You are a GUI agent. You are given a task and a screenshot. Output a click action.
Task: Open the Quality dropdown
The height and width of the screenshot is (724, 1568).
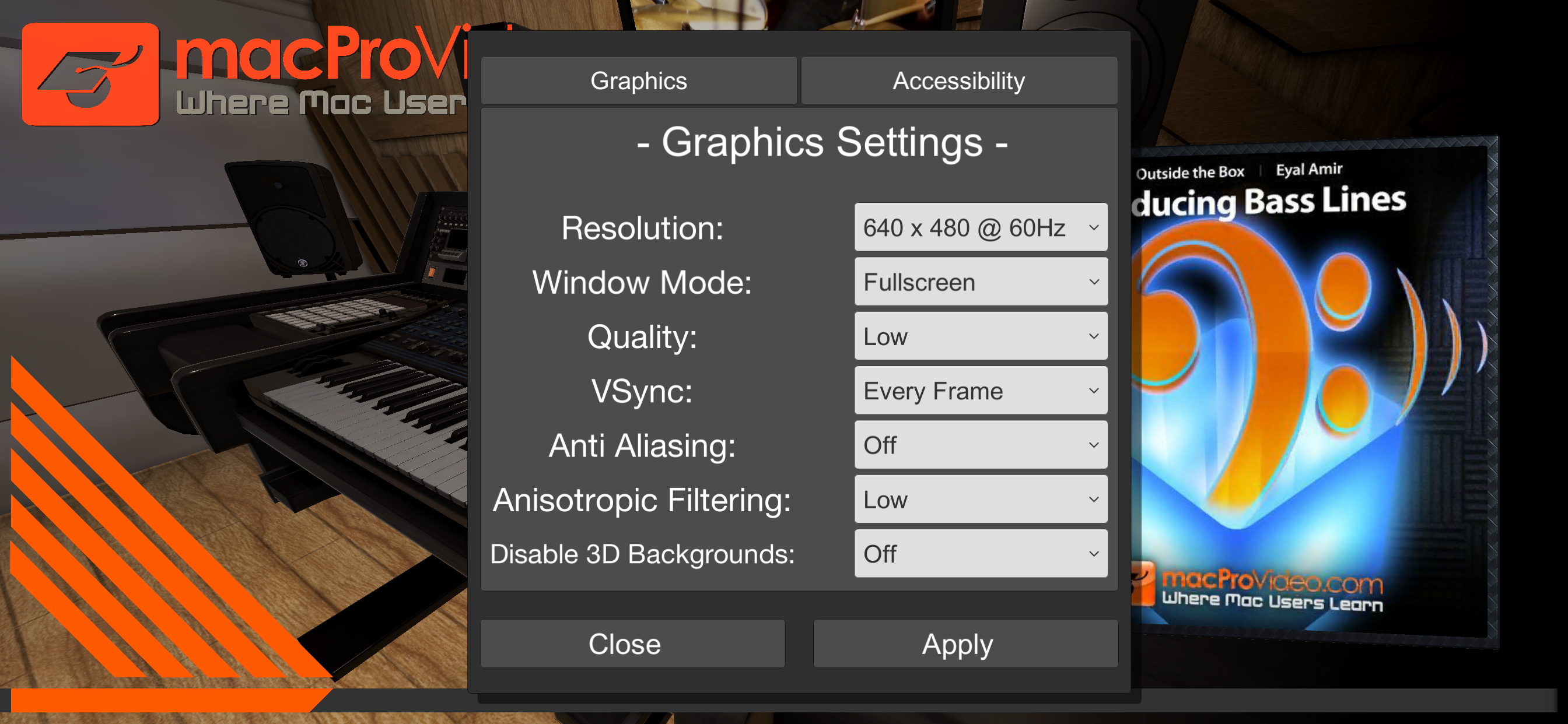(x=981, y=336)
